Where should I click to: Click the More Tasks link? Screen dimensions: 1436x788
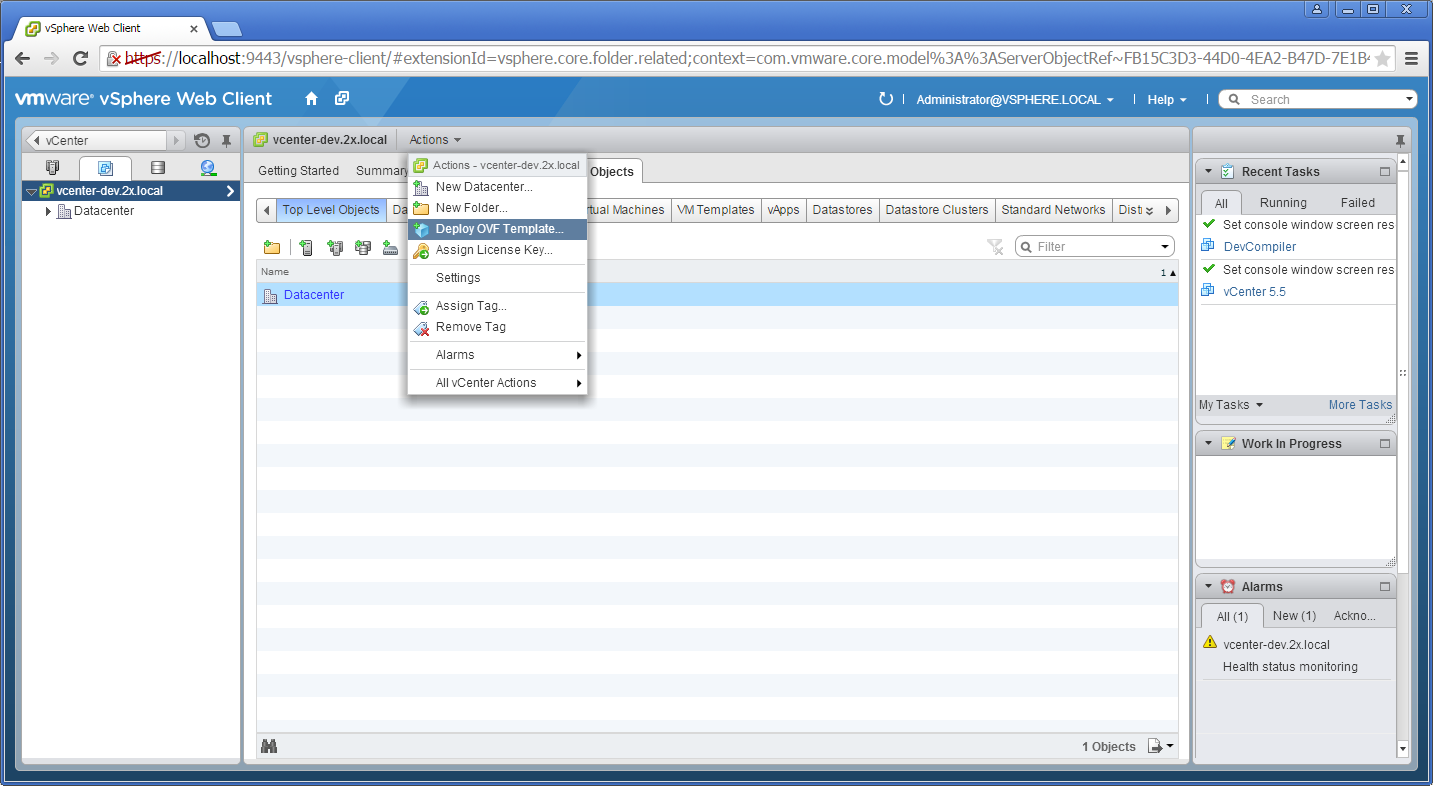click(x=1360, y=405)
